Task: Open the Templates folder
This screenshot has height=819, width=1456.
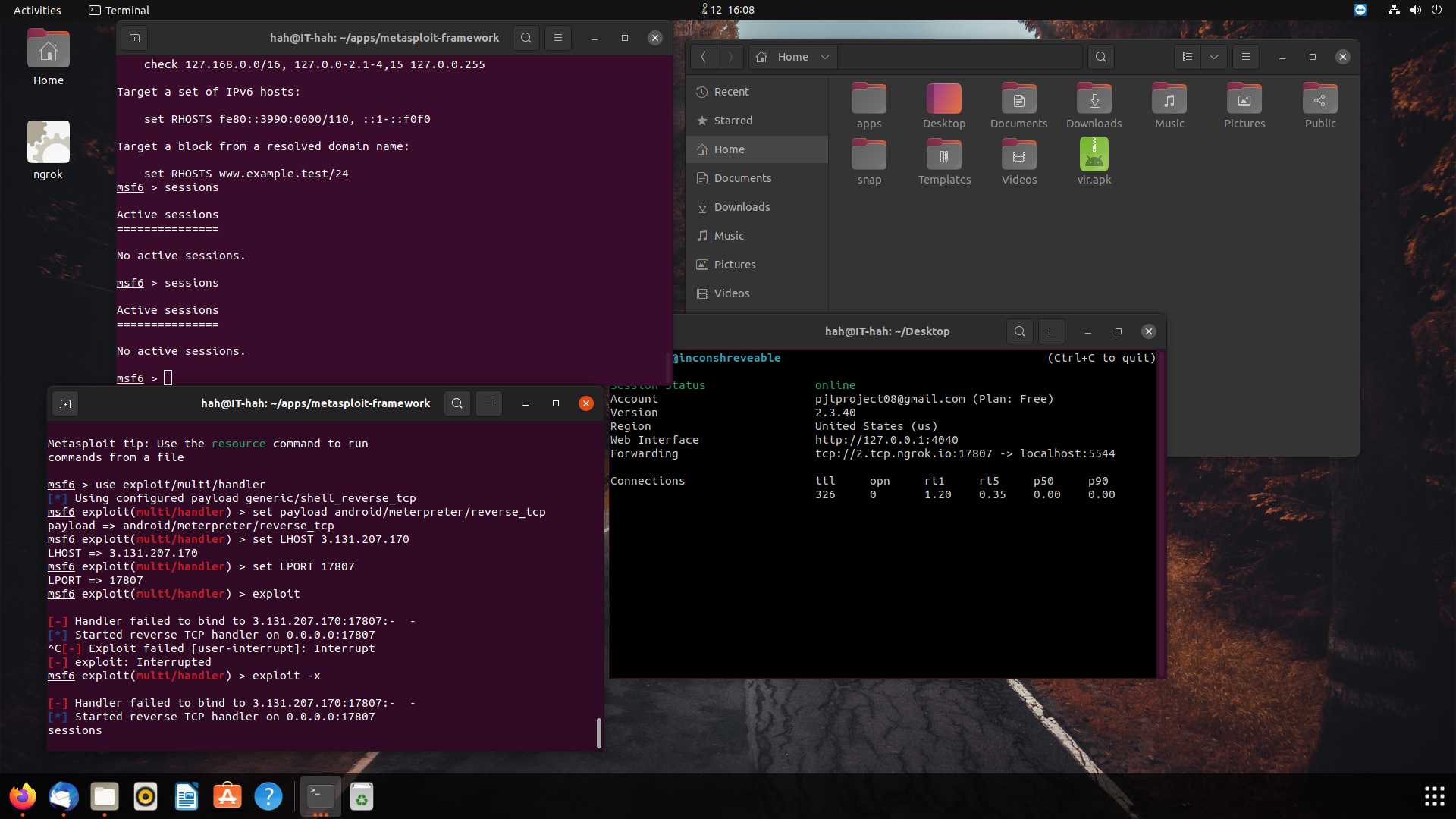Action: click(944, 155)
